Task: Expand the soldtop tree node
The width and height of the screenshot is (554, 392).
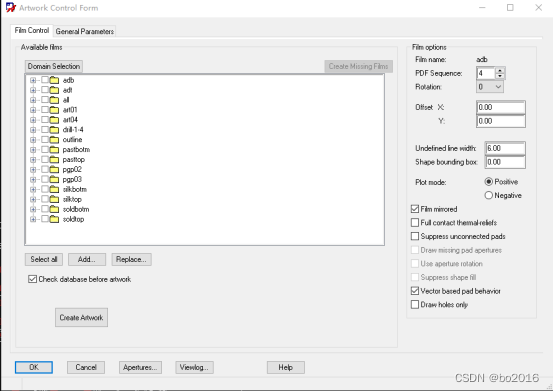Action: point(33,219)
